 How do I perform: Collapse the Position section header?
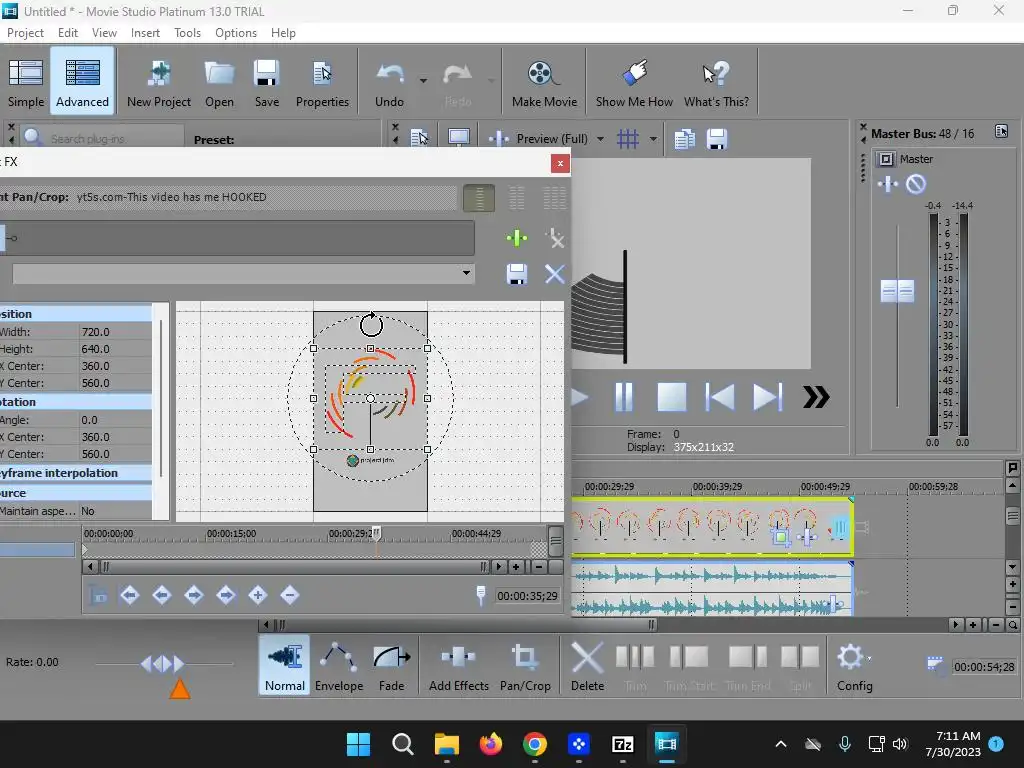[76, 313]
